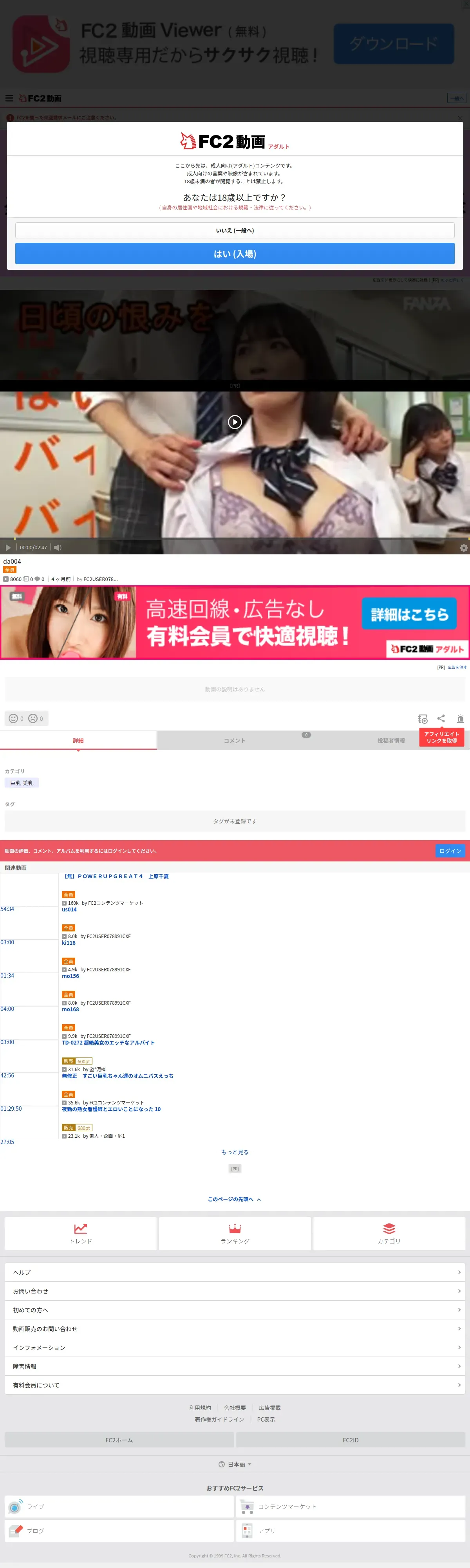470x1568 pixels.
Task: Click the FC2 動画 Viewer app icon
Action: pos(42,44)
